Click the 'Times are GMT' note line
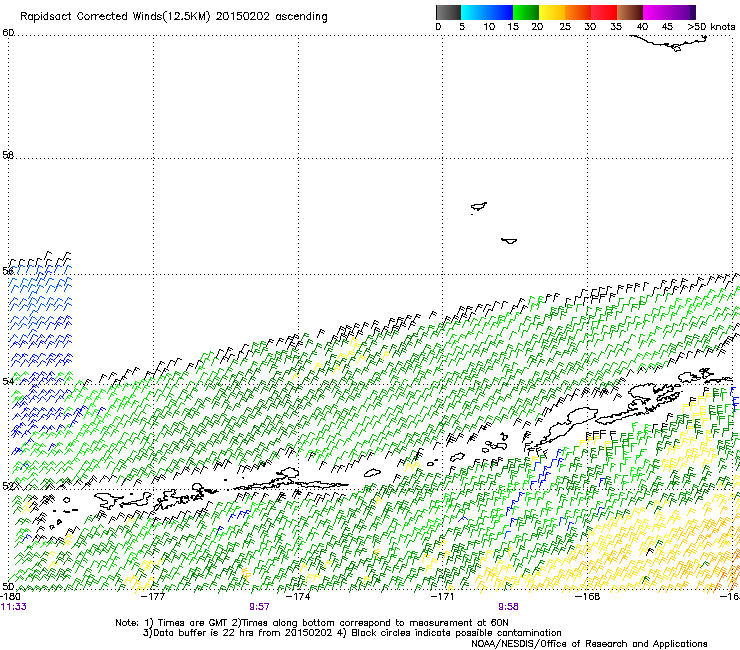 point(312,623)
